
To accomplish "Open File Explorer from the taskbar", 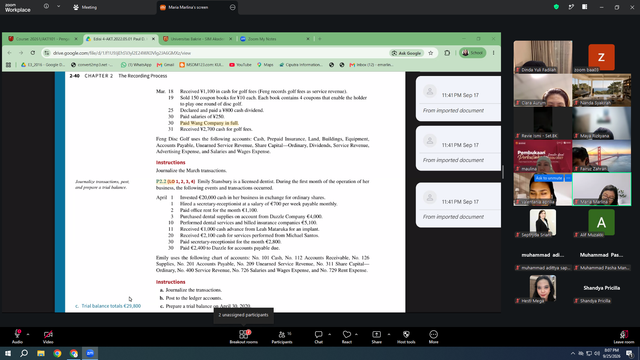I will pos(41,353).
